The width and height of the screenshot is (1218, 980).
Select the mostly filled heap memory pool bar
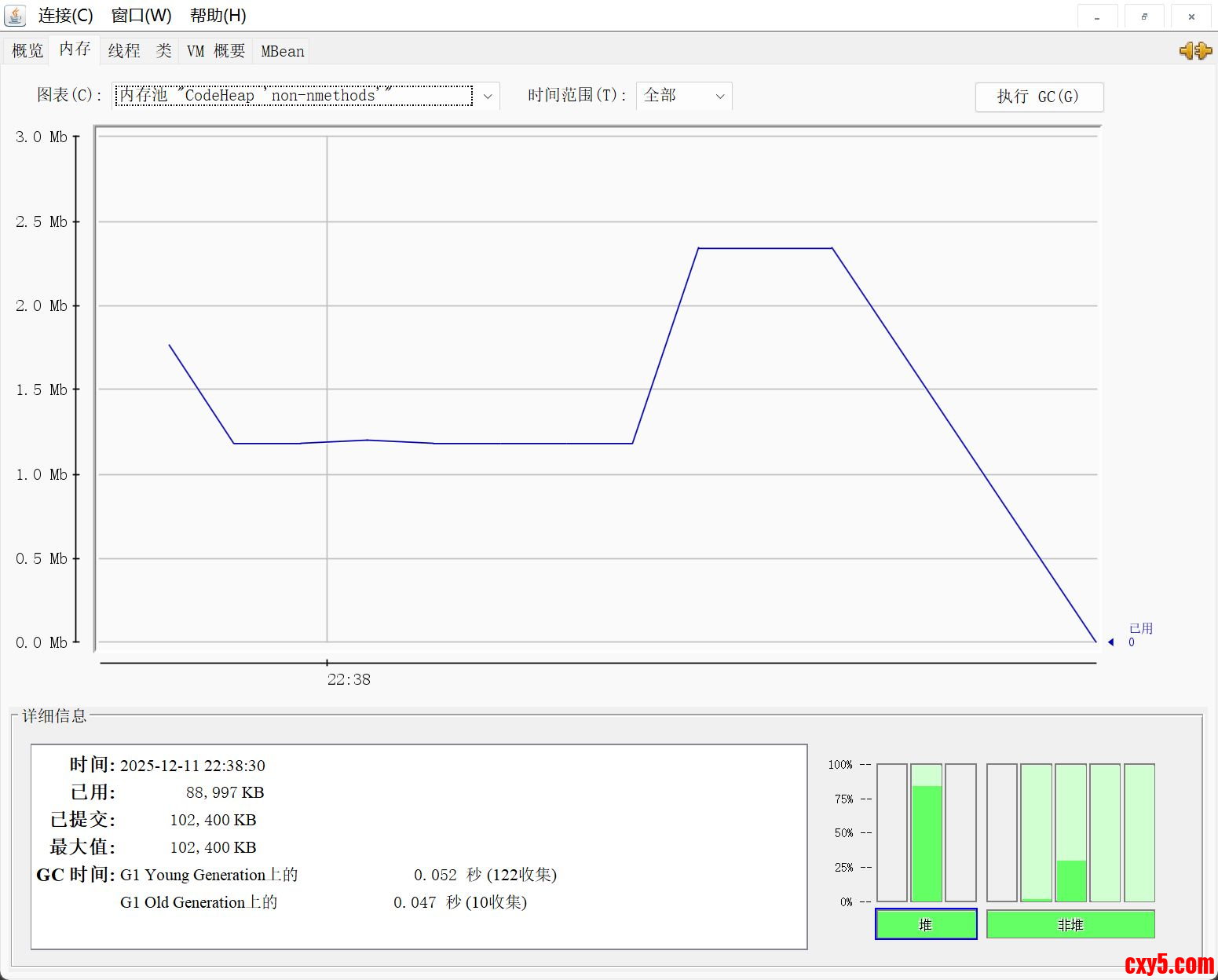coord(926,833)
